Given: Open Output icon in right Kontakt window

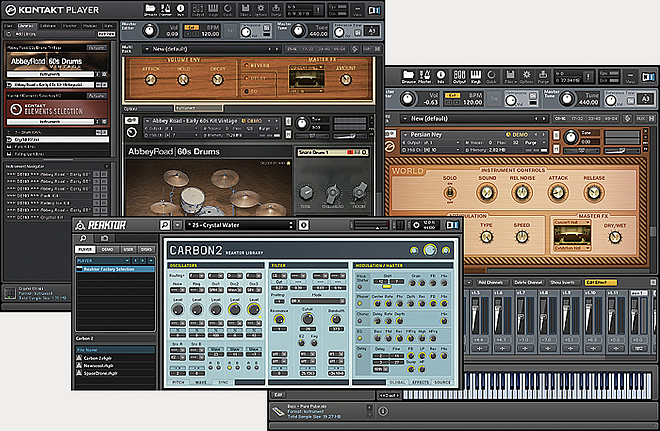Looking at the screenshot, I should tap(459, 77).
